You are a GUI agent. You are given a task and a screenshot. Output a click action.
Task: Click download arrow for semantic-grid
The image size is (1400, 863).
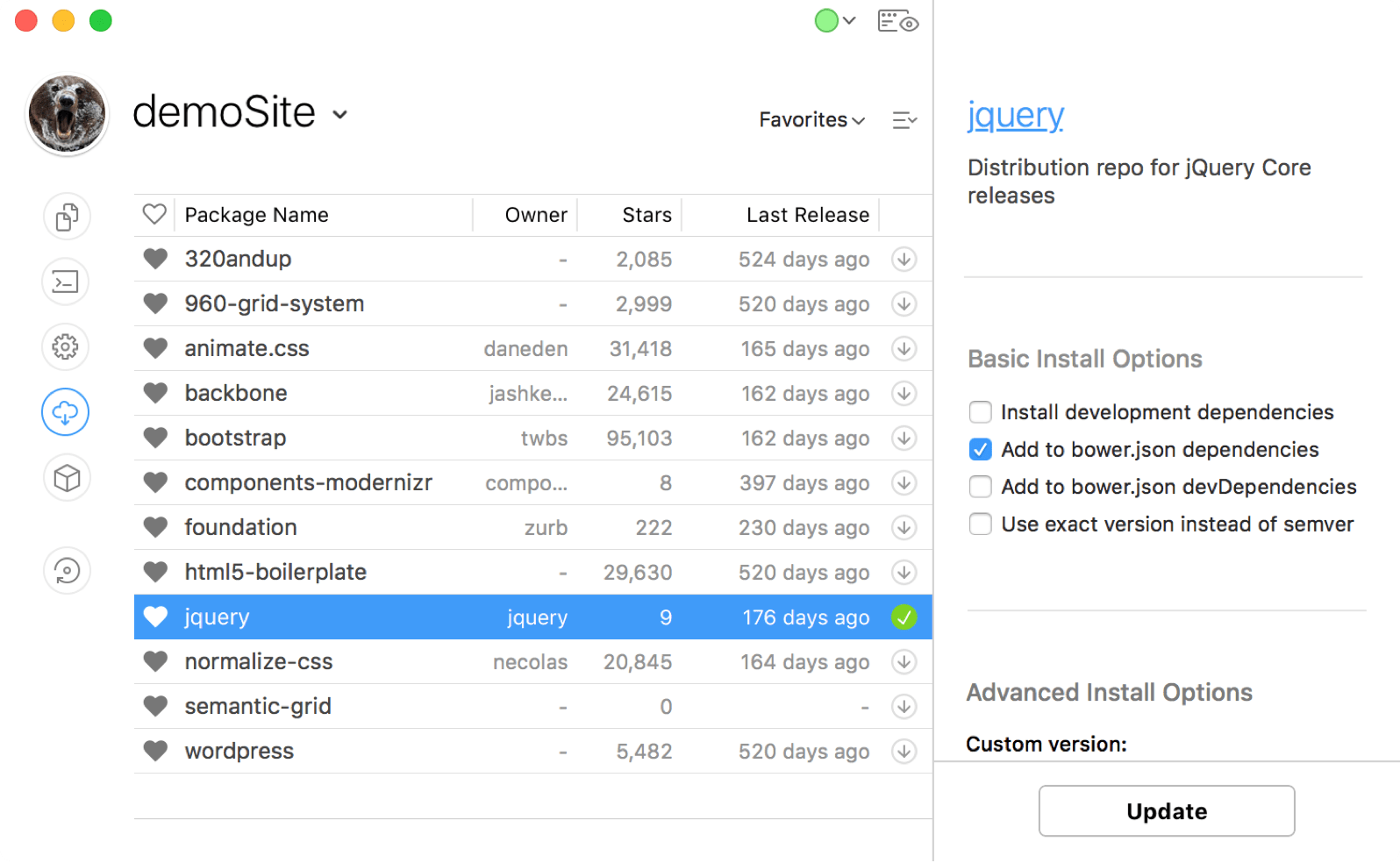point(904,707)
